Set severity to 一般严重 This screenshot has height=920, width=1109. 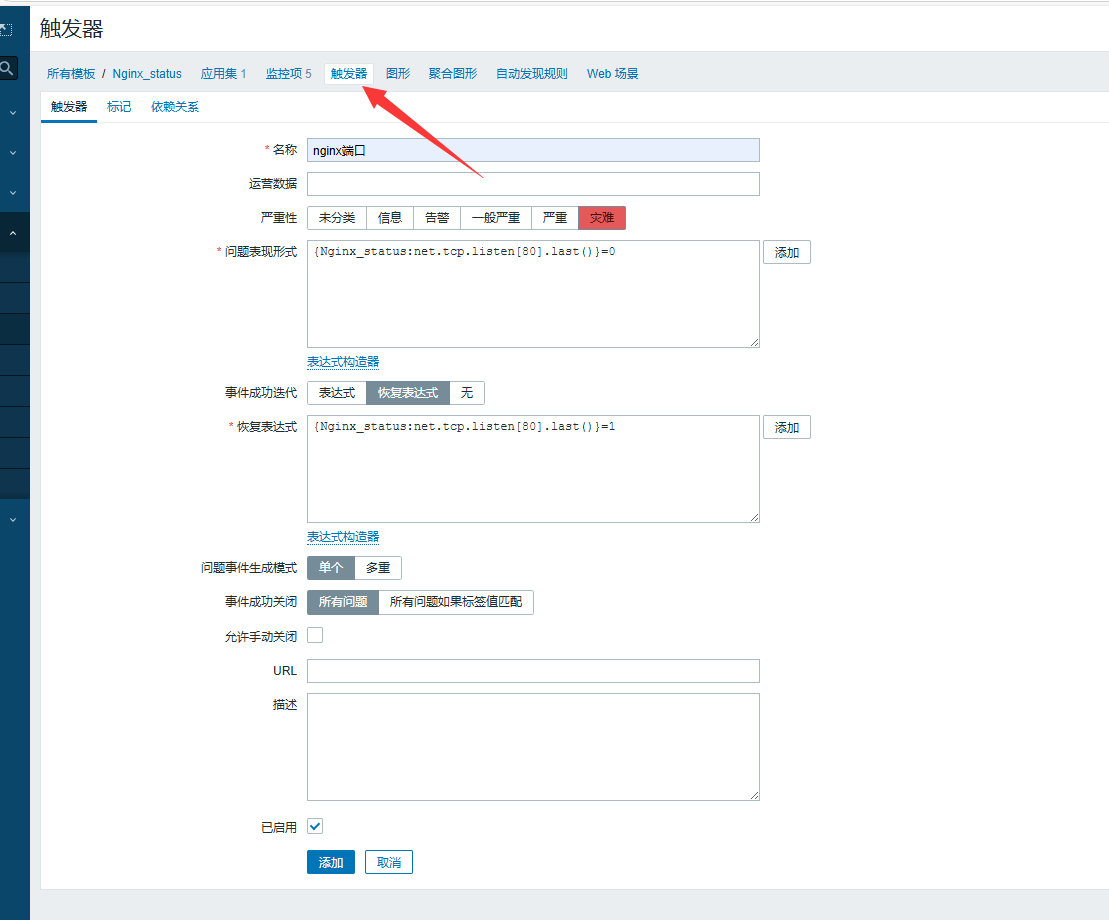point(496,218)
